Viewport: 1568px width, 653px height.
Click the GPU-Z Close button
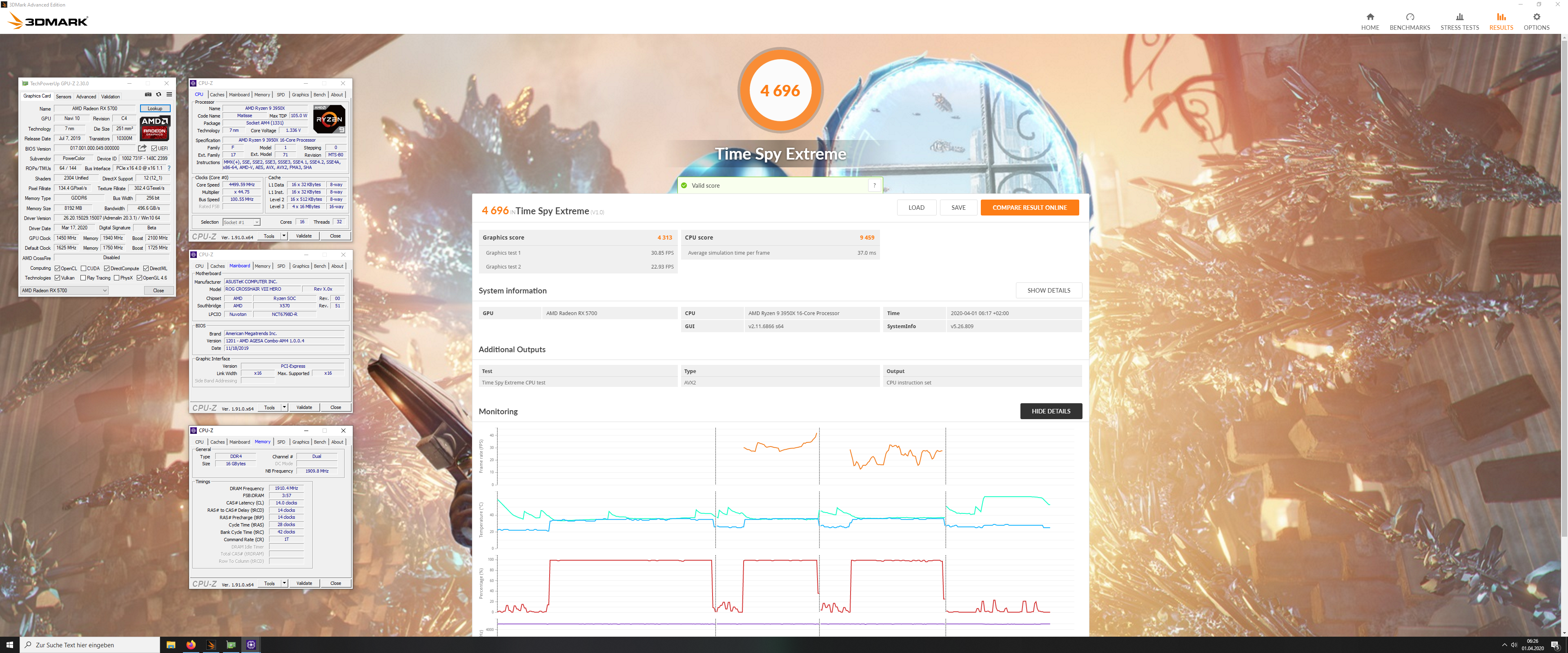coord(159,290)
